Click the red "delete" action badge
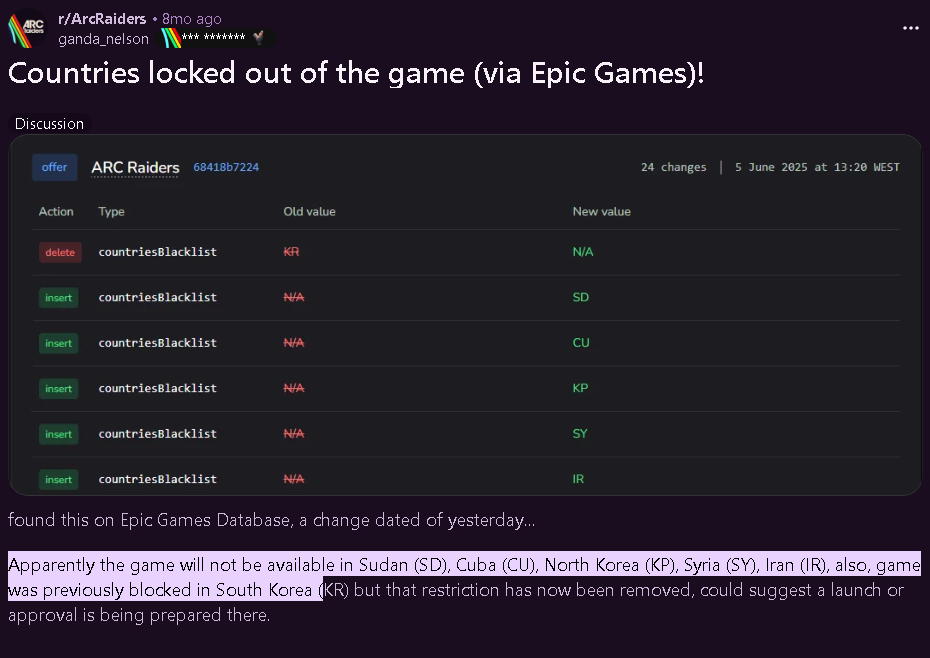 60,252
